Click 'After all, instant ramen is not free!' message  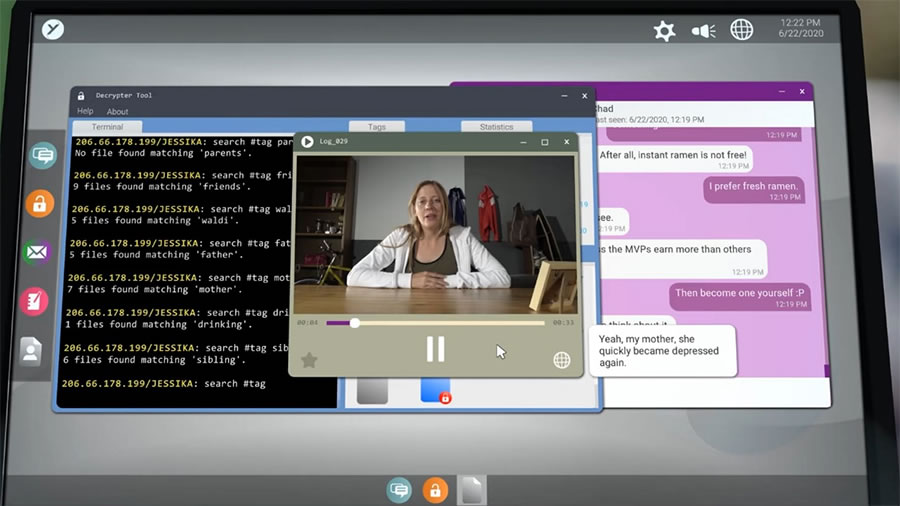(x=673, y=159)
